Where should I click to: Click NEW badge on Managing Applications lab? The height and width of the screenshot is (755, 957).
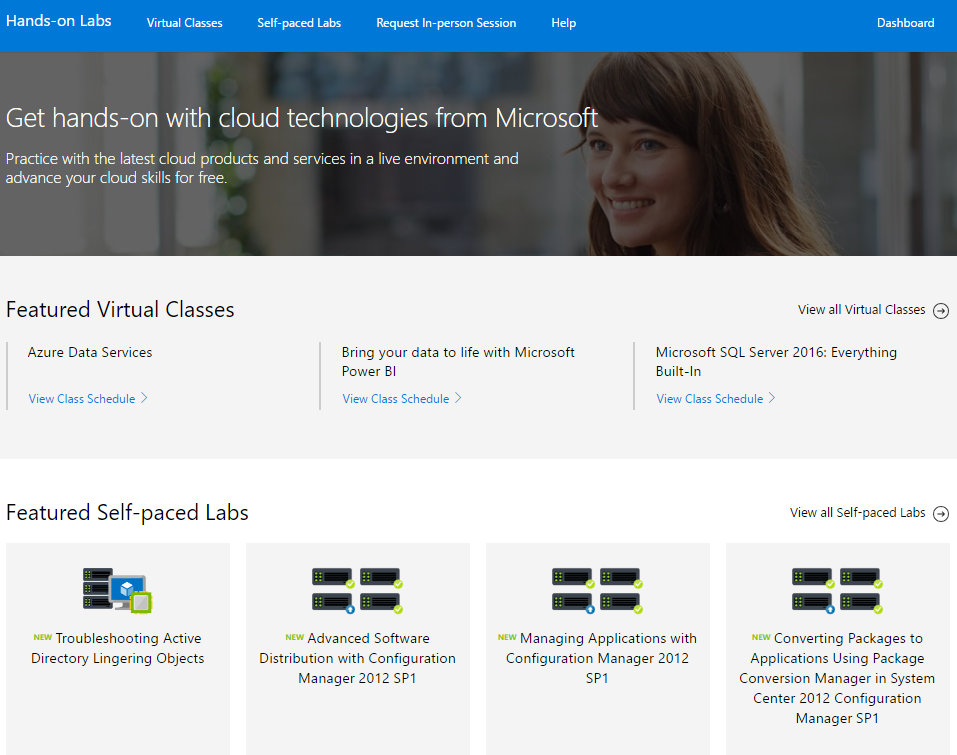(507, 637)
